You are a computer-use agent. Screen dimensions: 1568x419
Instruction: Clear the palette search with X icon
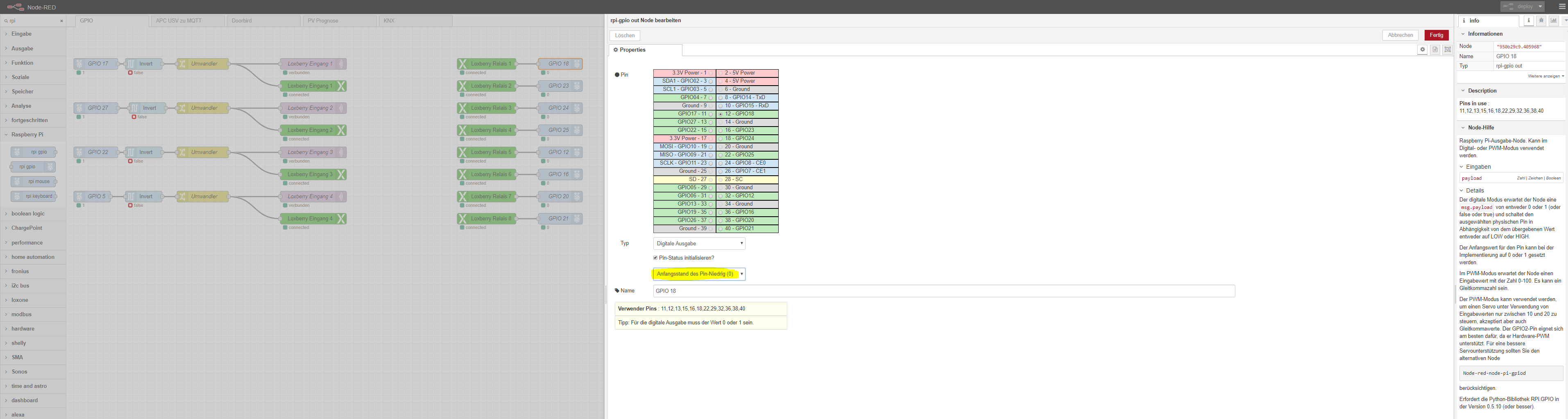(x=61, y=21)
